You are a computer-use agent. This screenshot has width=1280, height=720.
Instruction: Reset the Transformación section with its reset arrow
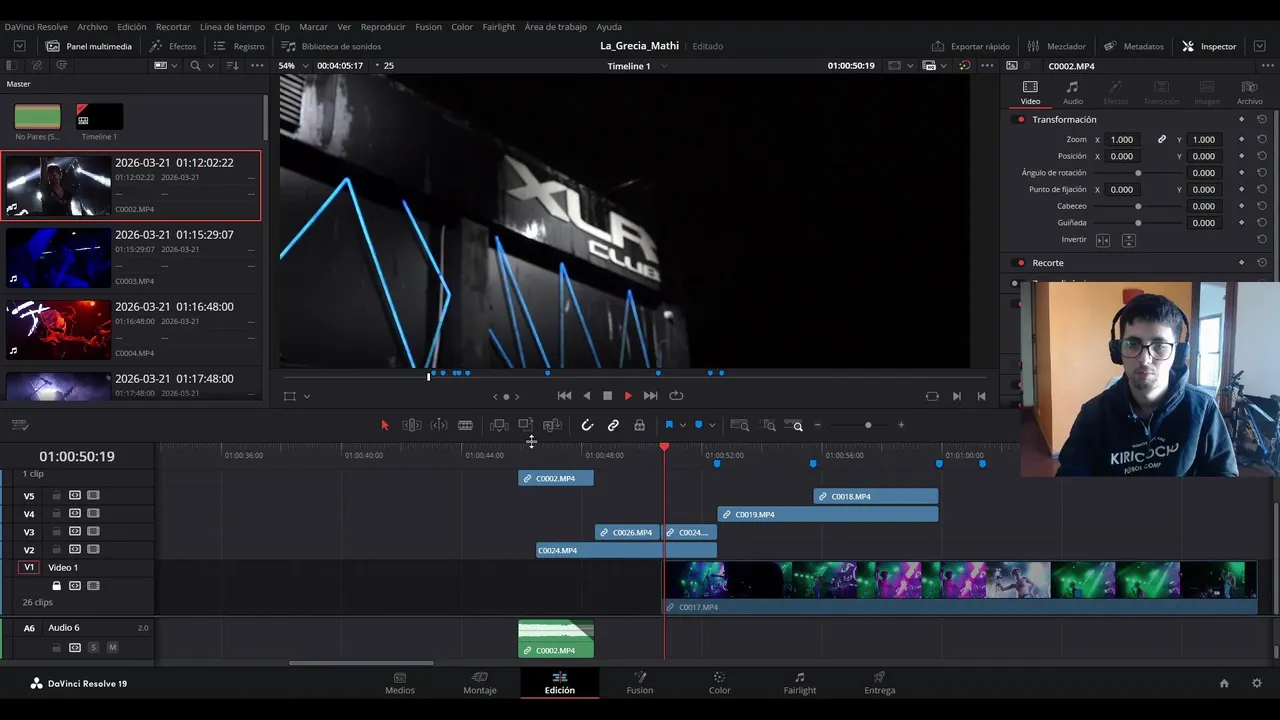click(1262, 120)
